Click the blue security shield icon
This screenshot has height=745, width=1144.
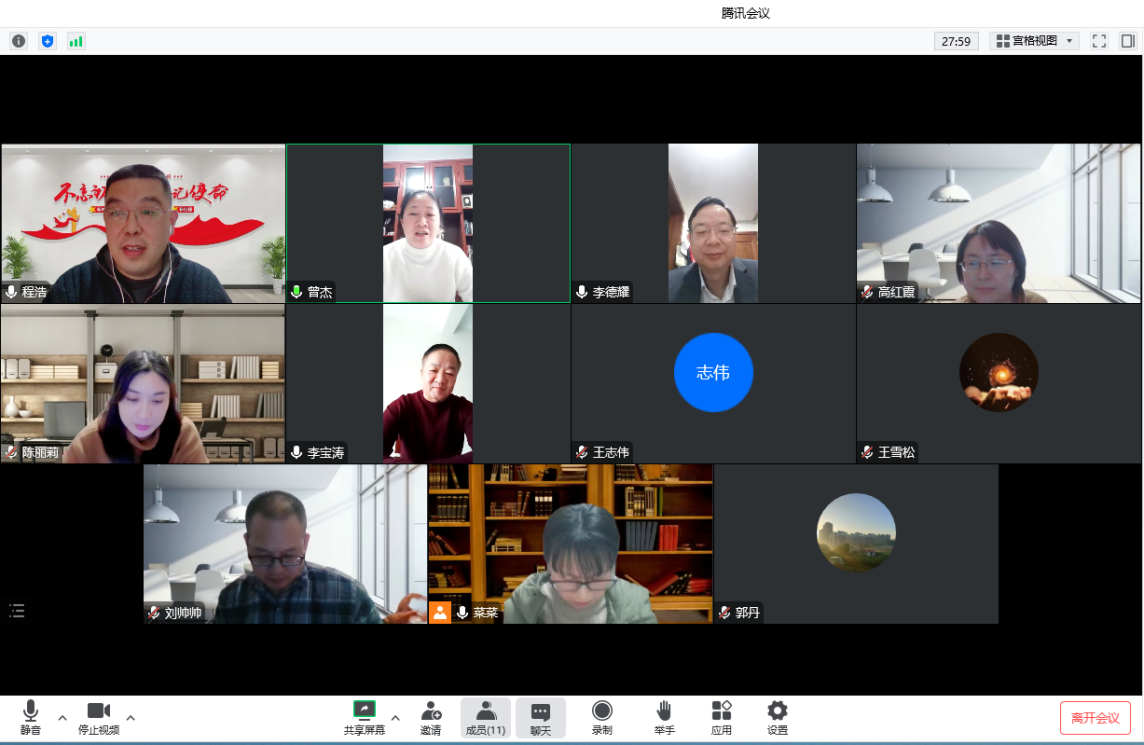coord(47,41)
